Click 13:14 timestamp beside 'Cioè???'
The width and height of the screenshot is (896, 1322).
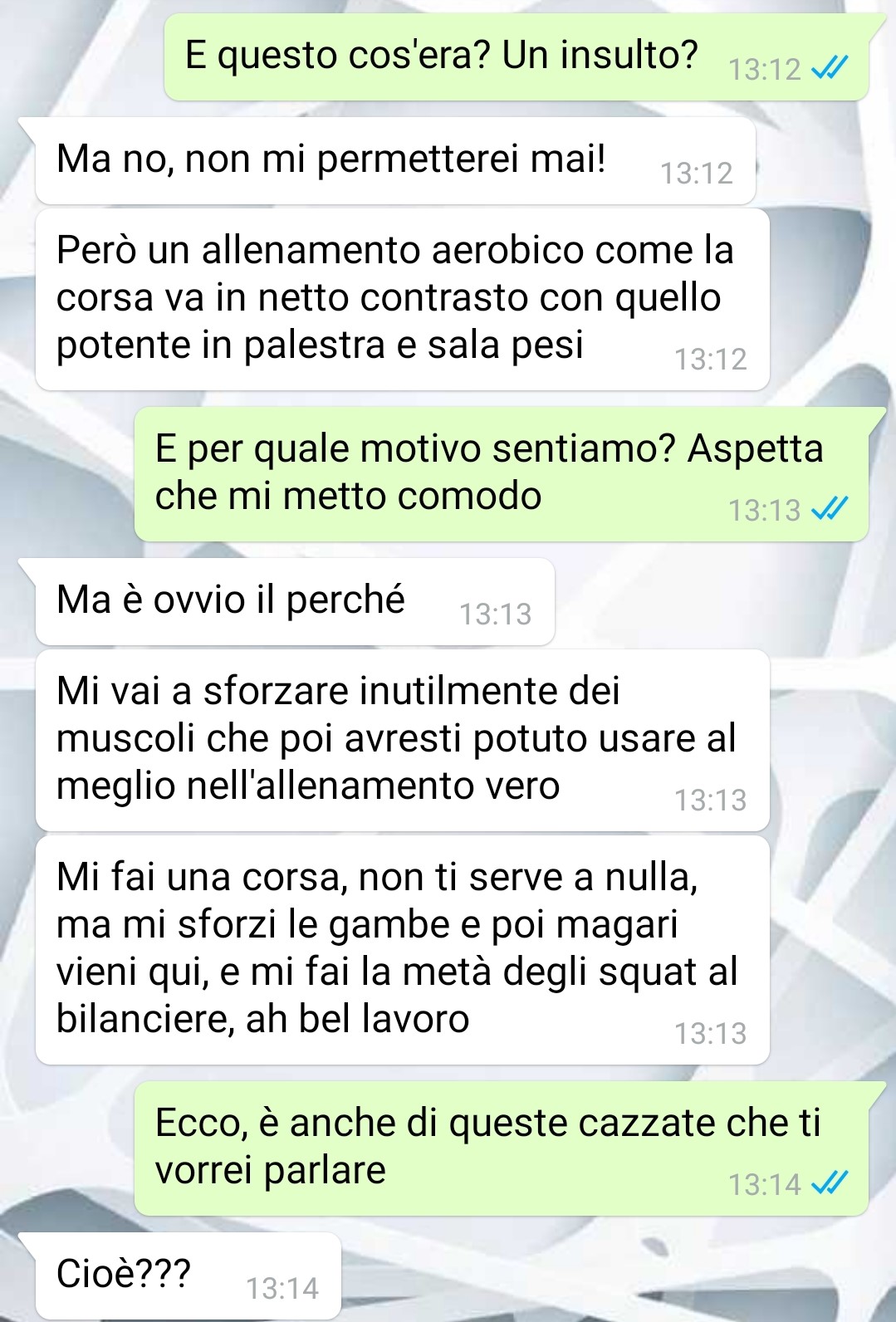[x=282, y=1288]
